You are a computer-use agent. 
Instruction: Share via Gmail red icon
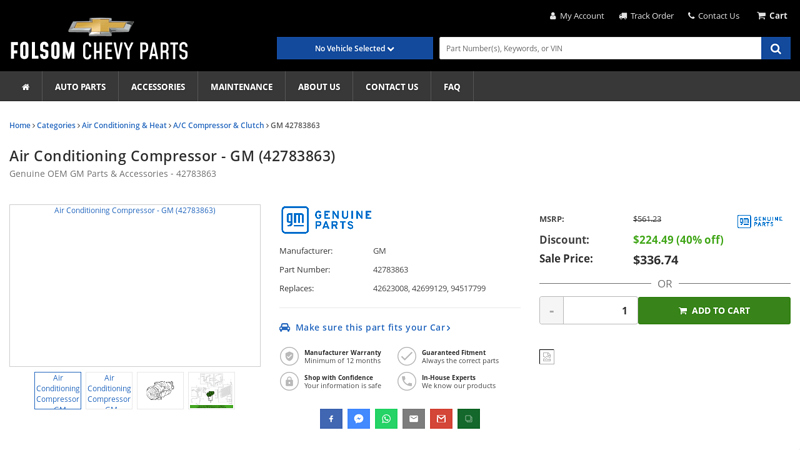click(x=441, y=419)
